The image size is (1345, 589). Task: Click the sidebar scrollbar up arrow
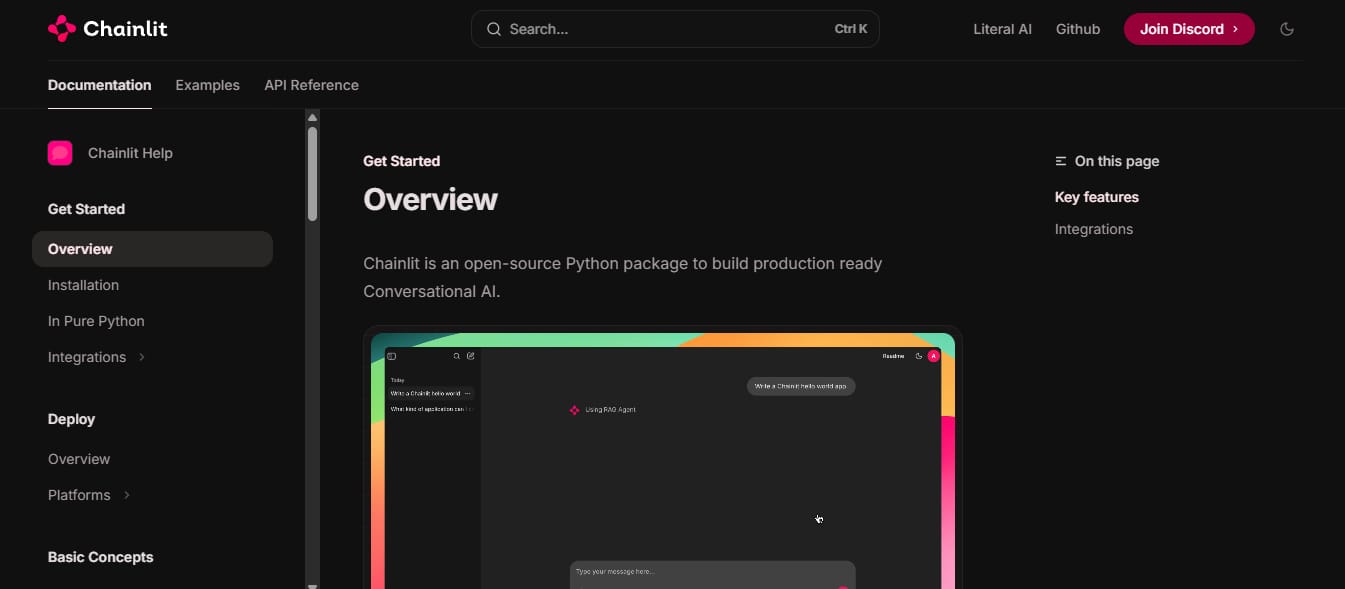(x=312, y=117)
